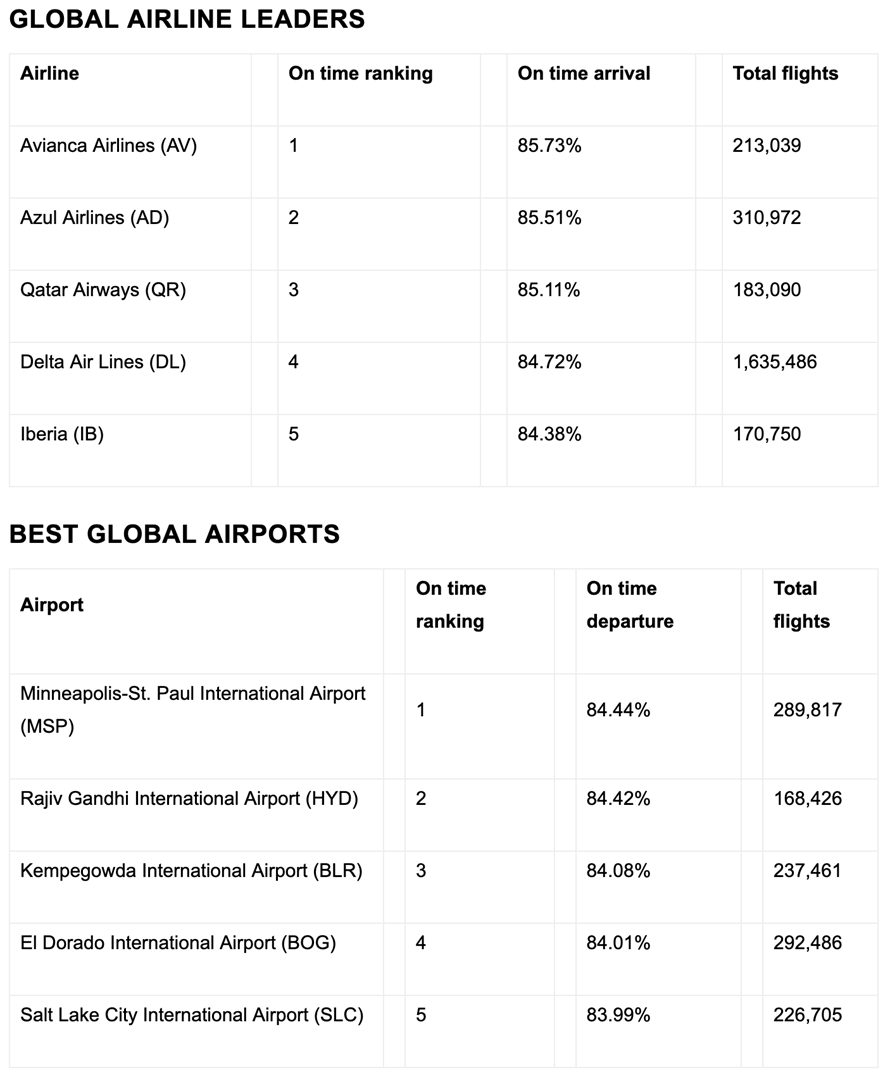Select the Airport column header
The height and width of the screenshot is (1077, 890).
click(52, 605)
